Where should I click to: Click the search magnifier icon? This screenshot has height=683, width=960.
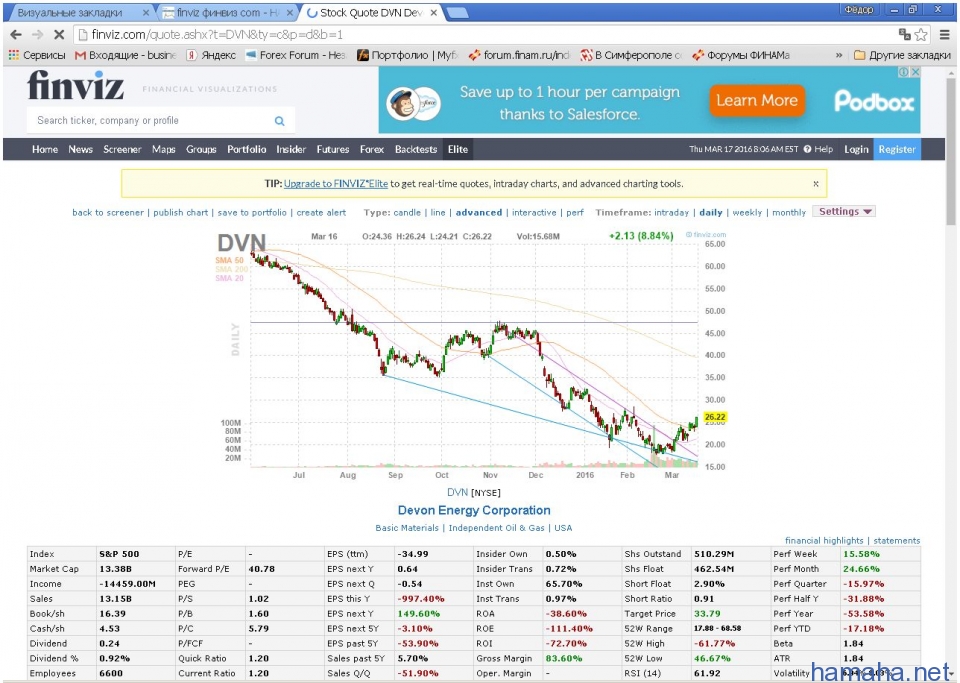pos(279,121)
